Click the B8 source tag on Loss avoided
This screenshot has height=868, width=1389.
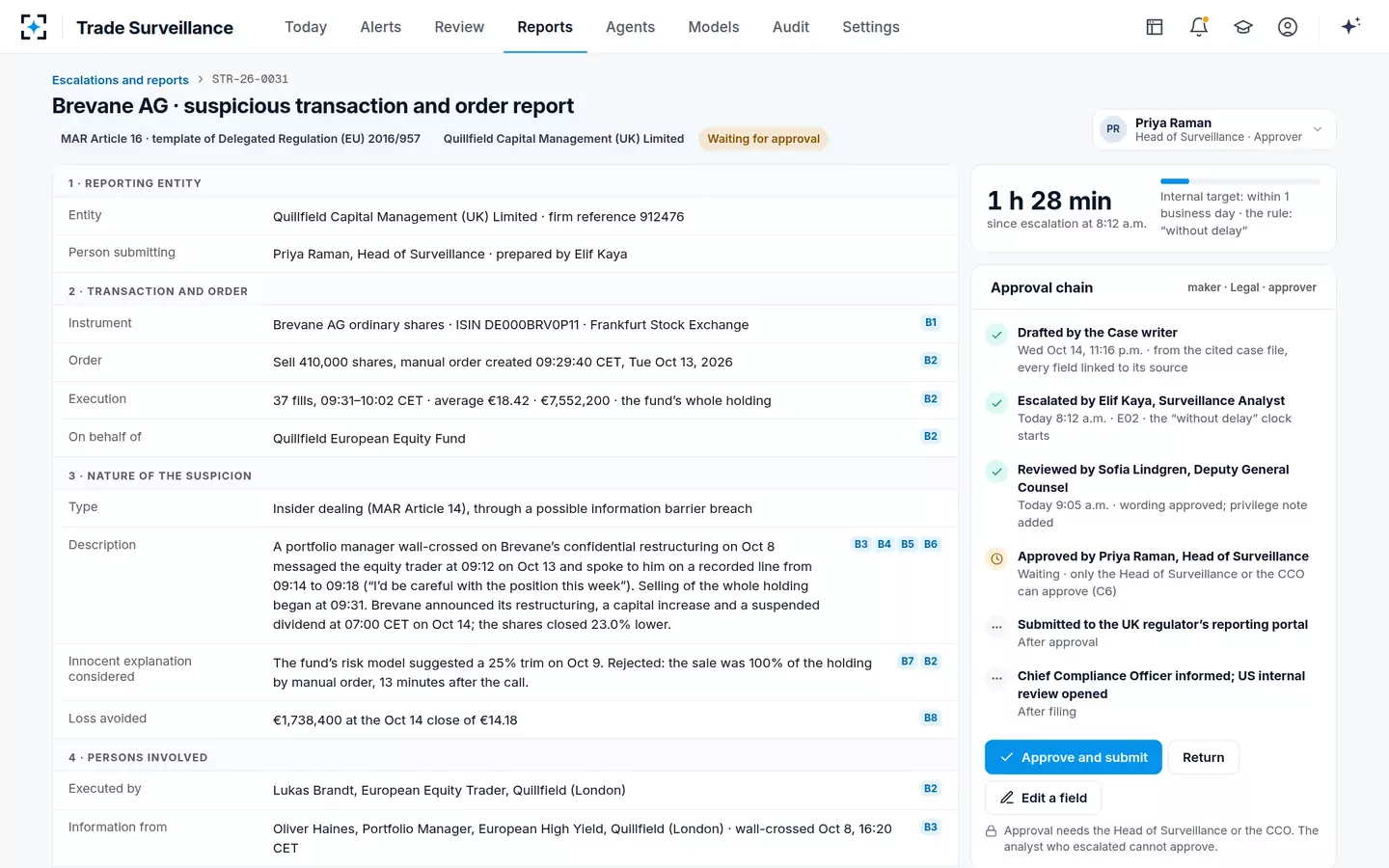point(931,718)
